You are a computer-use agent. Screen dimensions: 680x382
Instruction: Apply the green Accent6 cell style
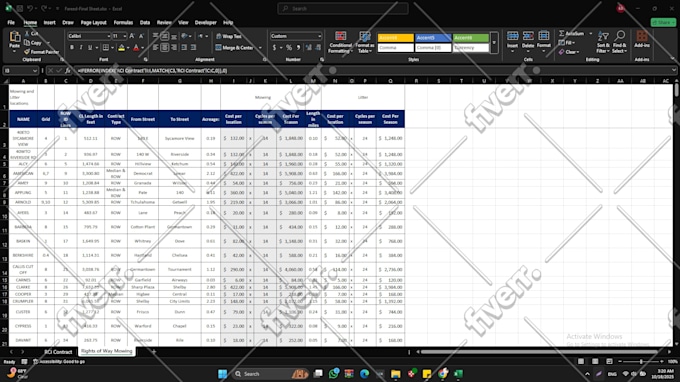click(471, 38)
